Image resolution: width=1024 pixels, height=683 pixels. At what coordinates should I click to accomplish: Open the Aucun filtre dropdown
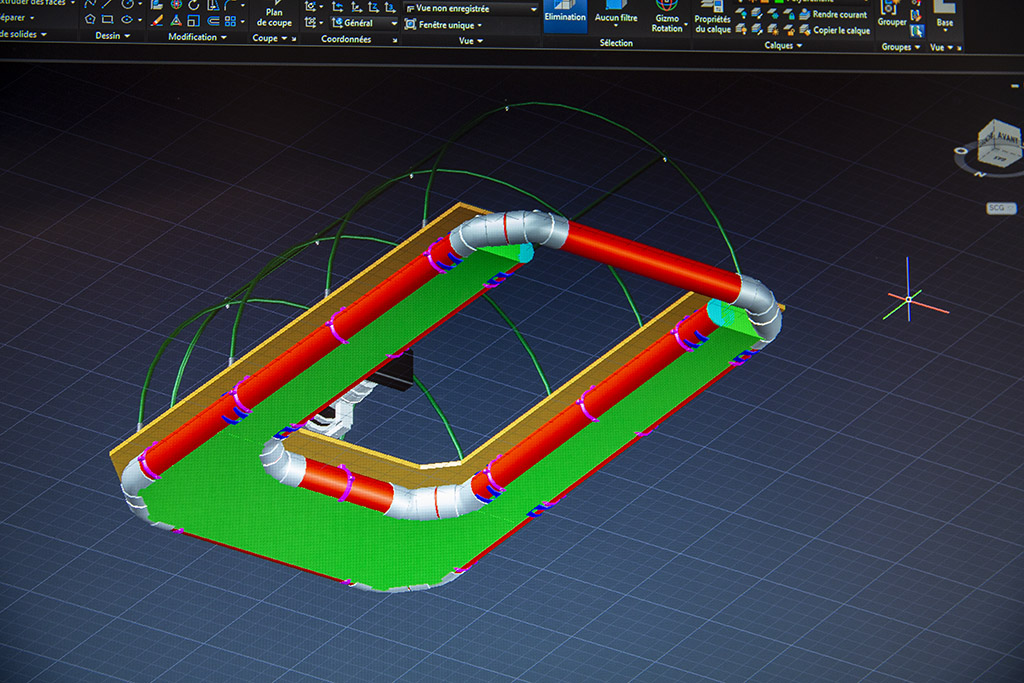tap(616, 25)
